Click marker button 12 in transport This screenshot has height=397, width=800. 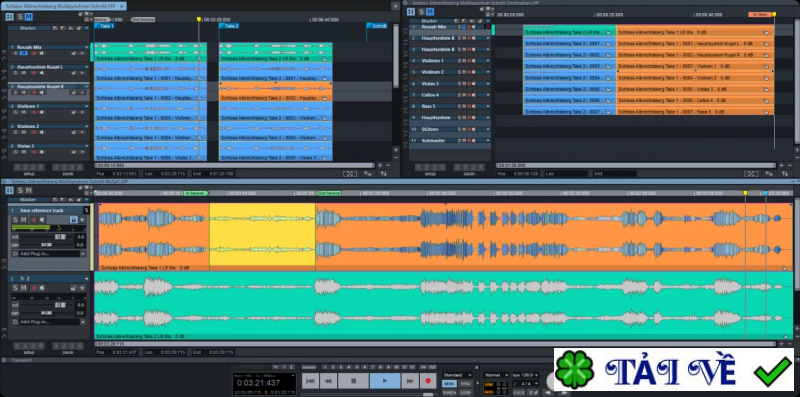412,367
